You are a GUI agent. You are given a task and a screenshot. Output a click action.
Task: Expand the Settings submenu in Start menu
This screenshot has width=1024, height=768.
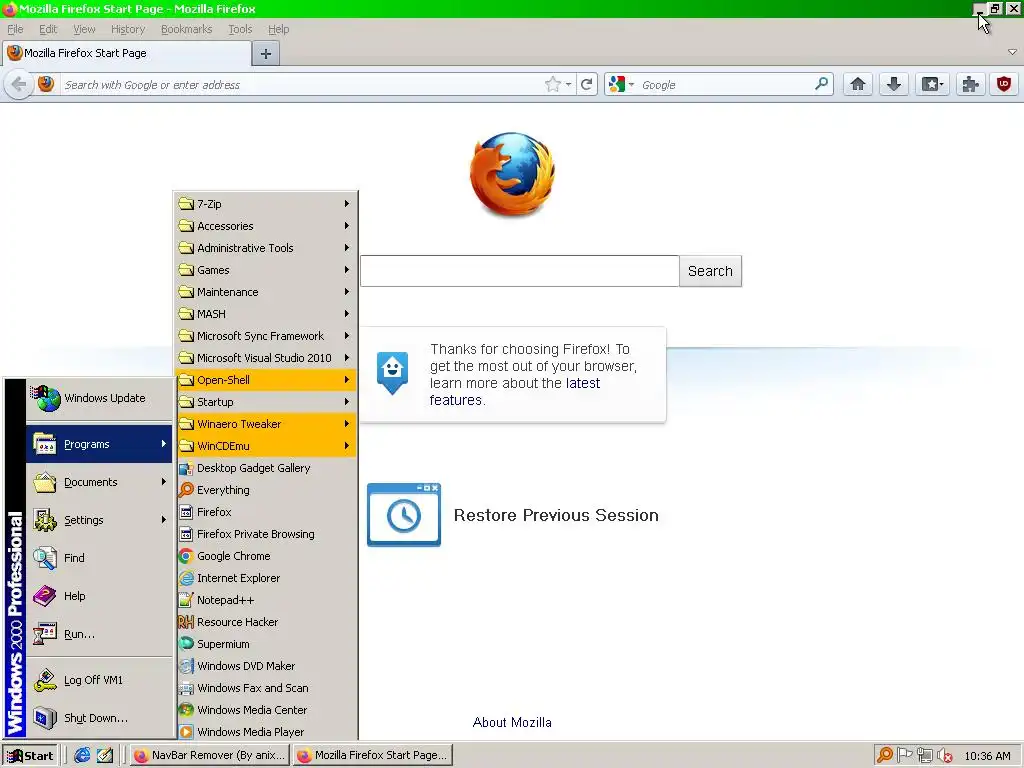click(x=99, y=520)
